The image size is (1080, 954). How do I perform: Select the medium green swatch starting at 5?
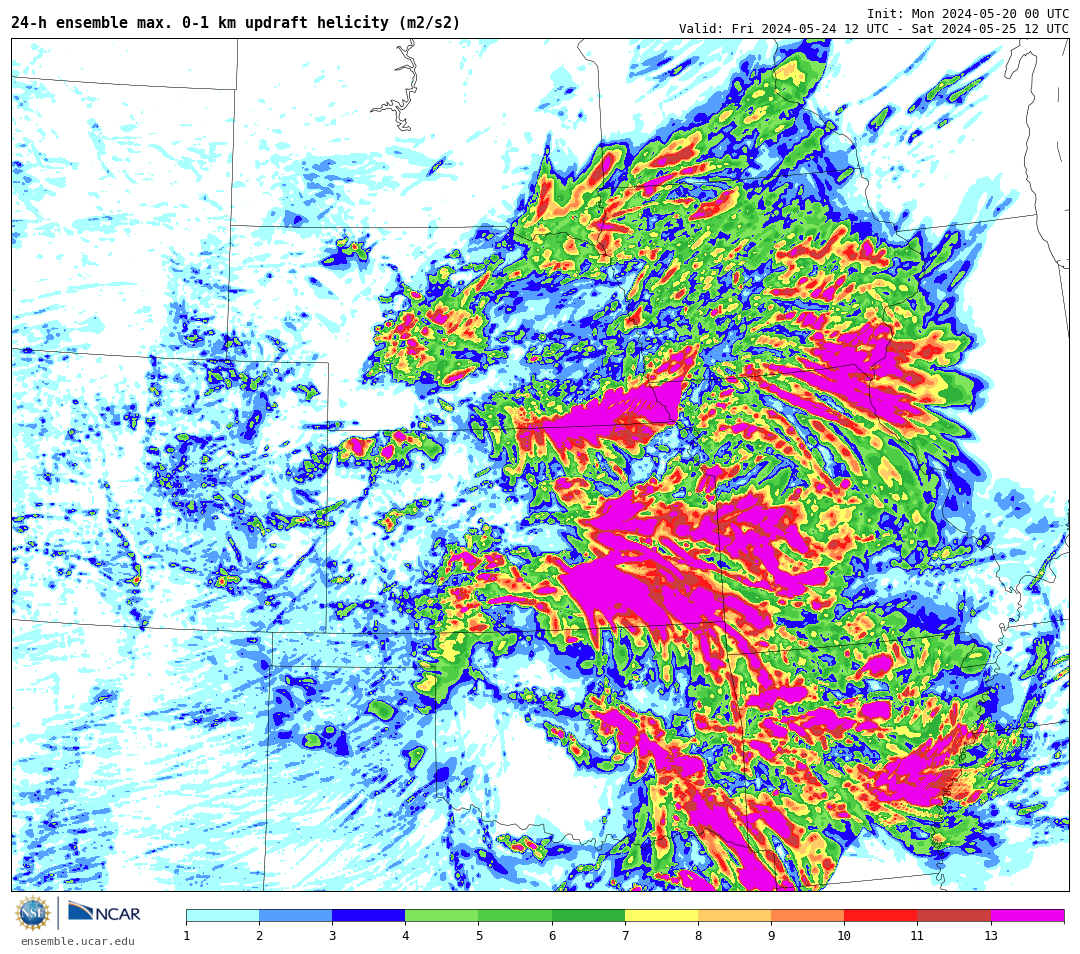click(x=515, y=915)
